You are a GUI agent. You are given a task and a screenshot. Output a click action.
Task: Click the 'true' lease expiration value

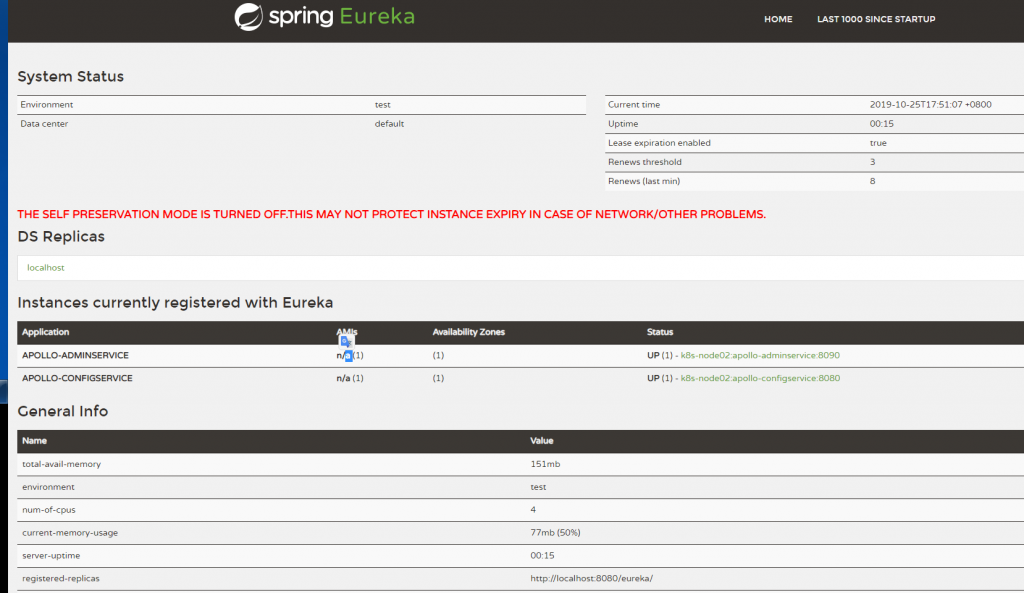tap(878, 142)
